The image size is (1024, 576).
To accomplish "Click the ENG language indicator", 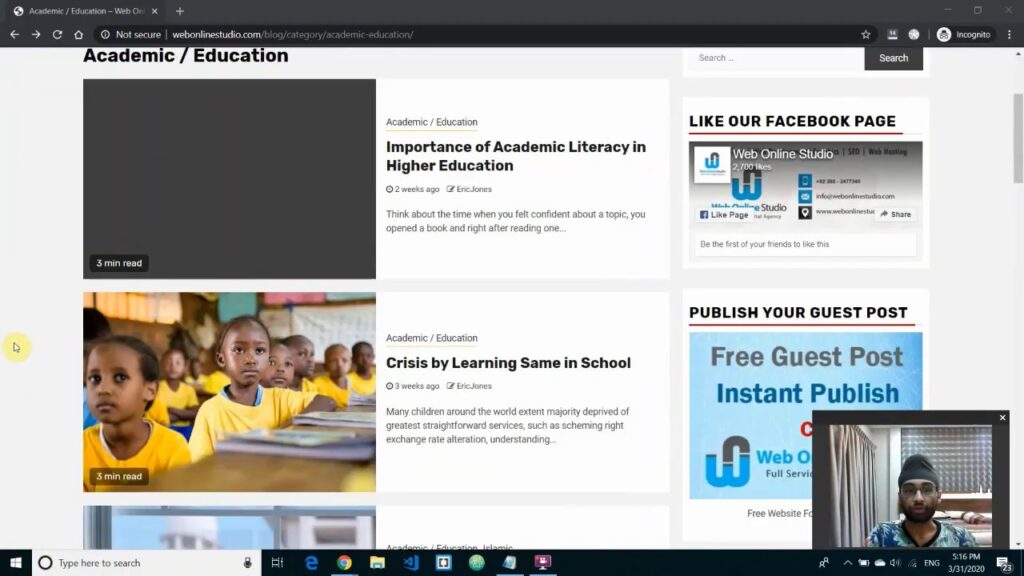I will tap(932, 563).
